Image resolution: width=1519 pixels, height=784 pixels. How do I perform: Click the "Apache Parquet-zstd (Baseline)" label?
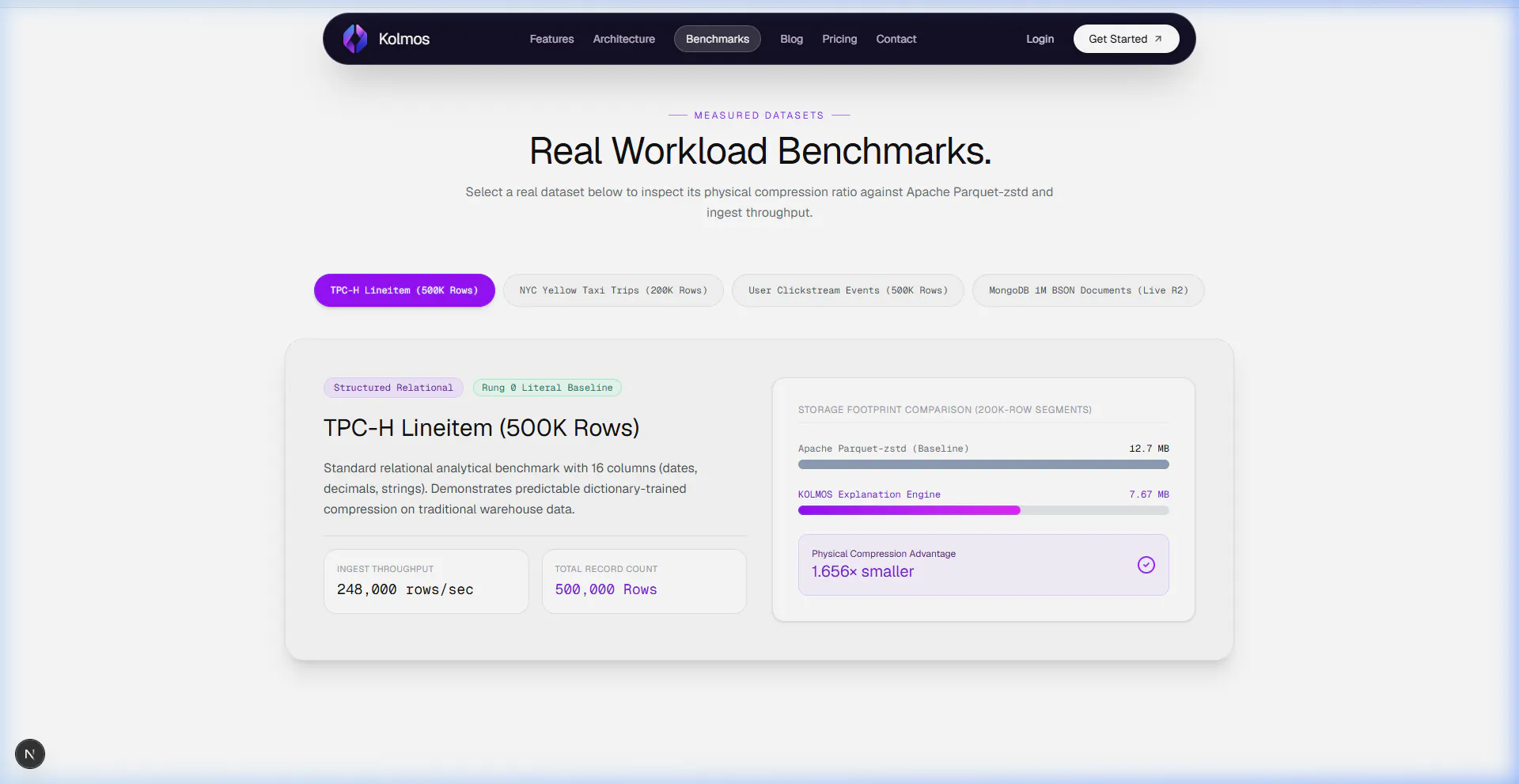883,449
